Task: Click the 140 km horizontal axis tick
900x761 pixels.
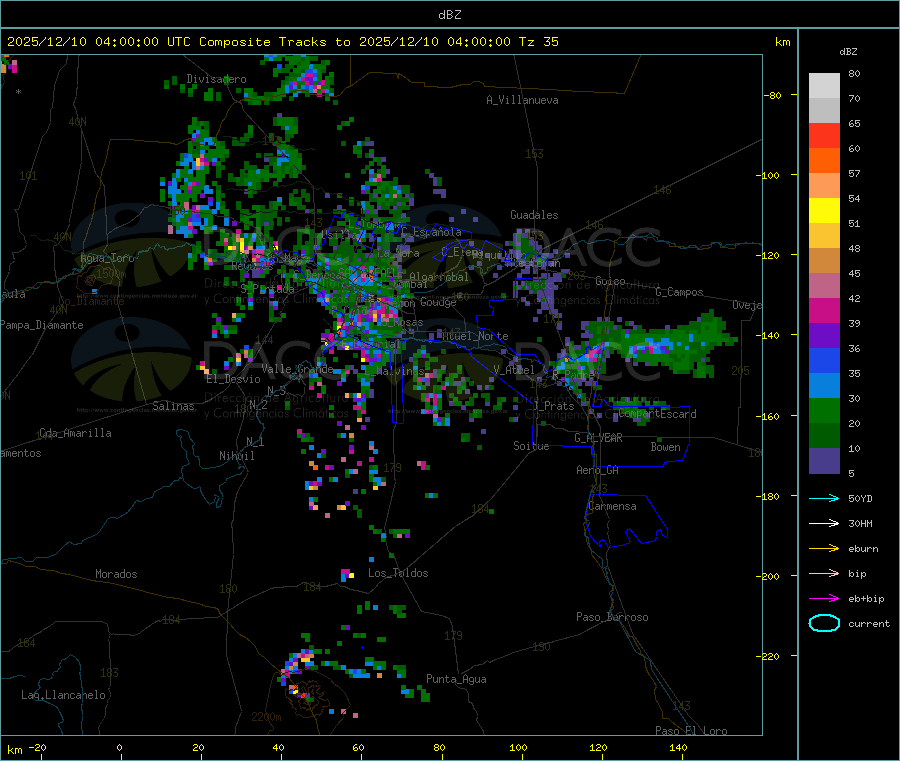Action: tap(678, 747)
